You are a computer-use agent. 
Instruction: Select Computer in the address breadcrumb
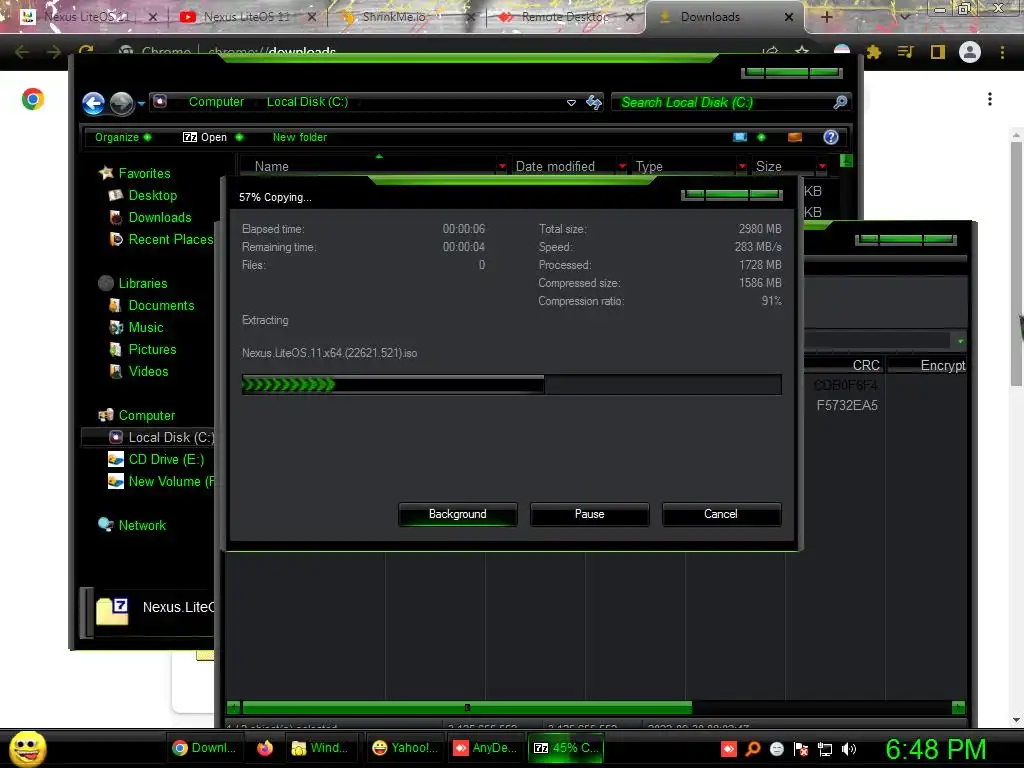pyautogui.click(x=216, y=102)
